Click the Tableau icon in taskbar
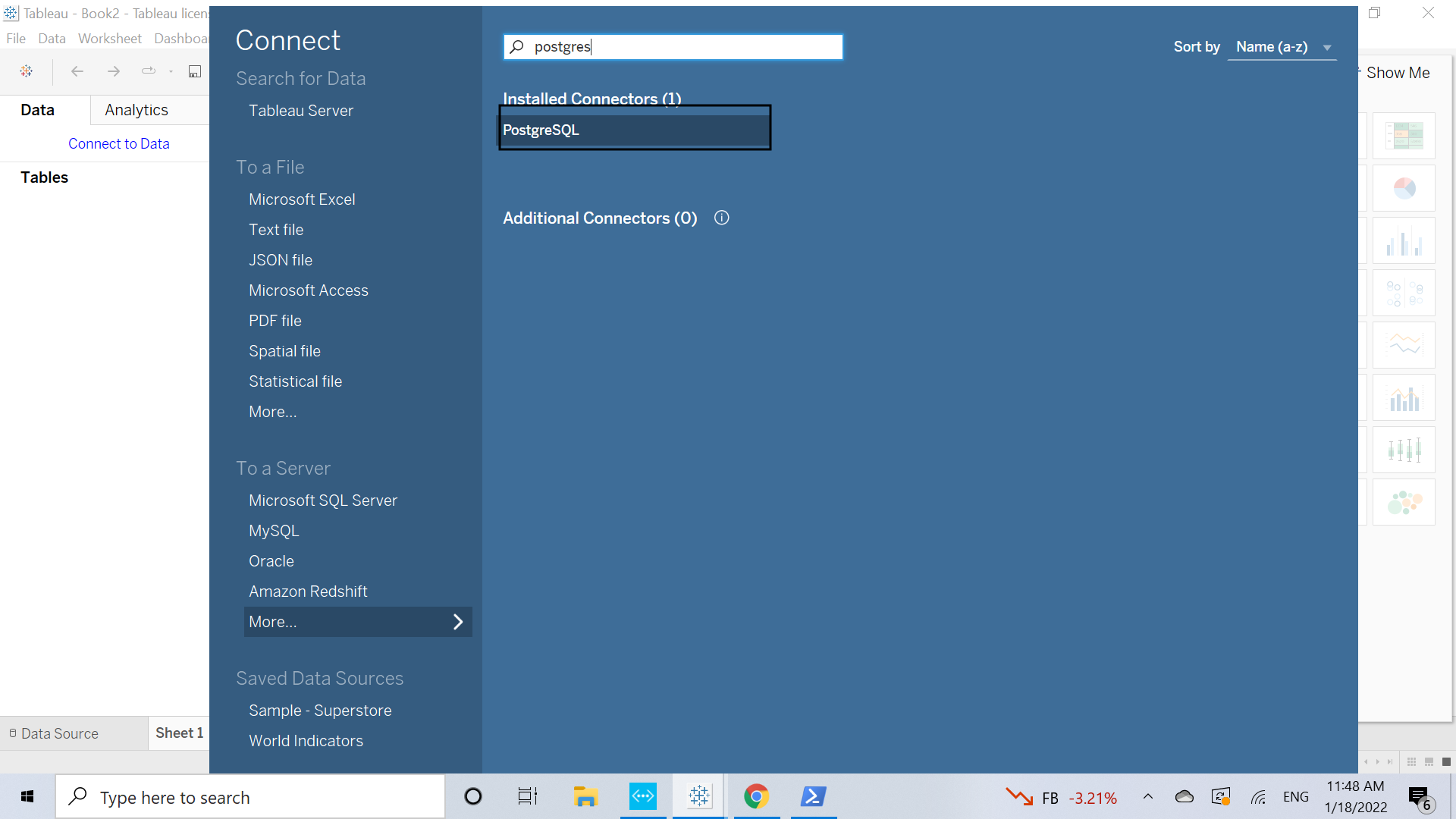The image size is (1456, 819). pyautogui.click(x=699, y=797)
